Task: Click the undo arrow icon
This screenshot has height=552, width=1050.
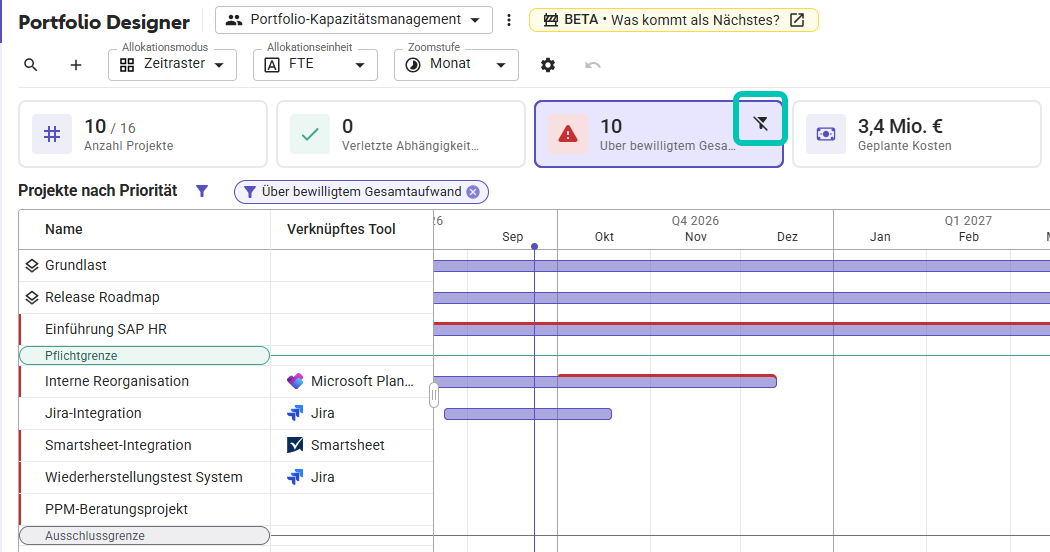Action: 593,65
